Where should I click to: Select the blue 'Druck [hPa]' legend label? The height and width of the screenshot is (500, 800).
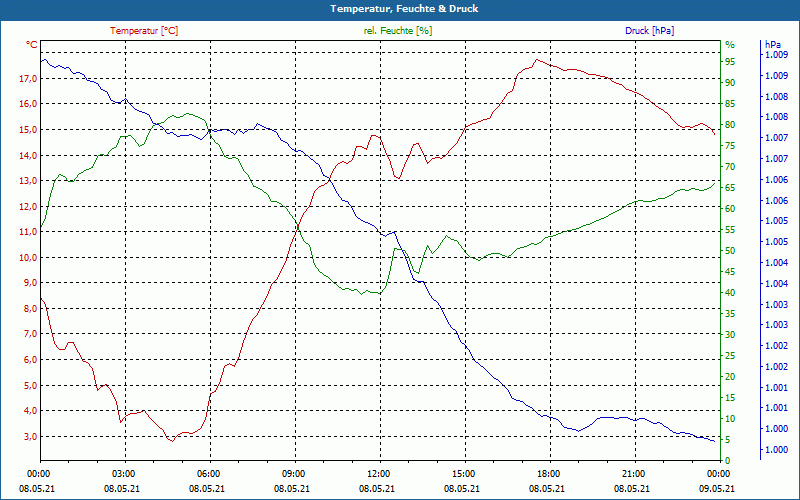point(649,31)
